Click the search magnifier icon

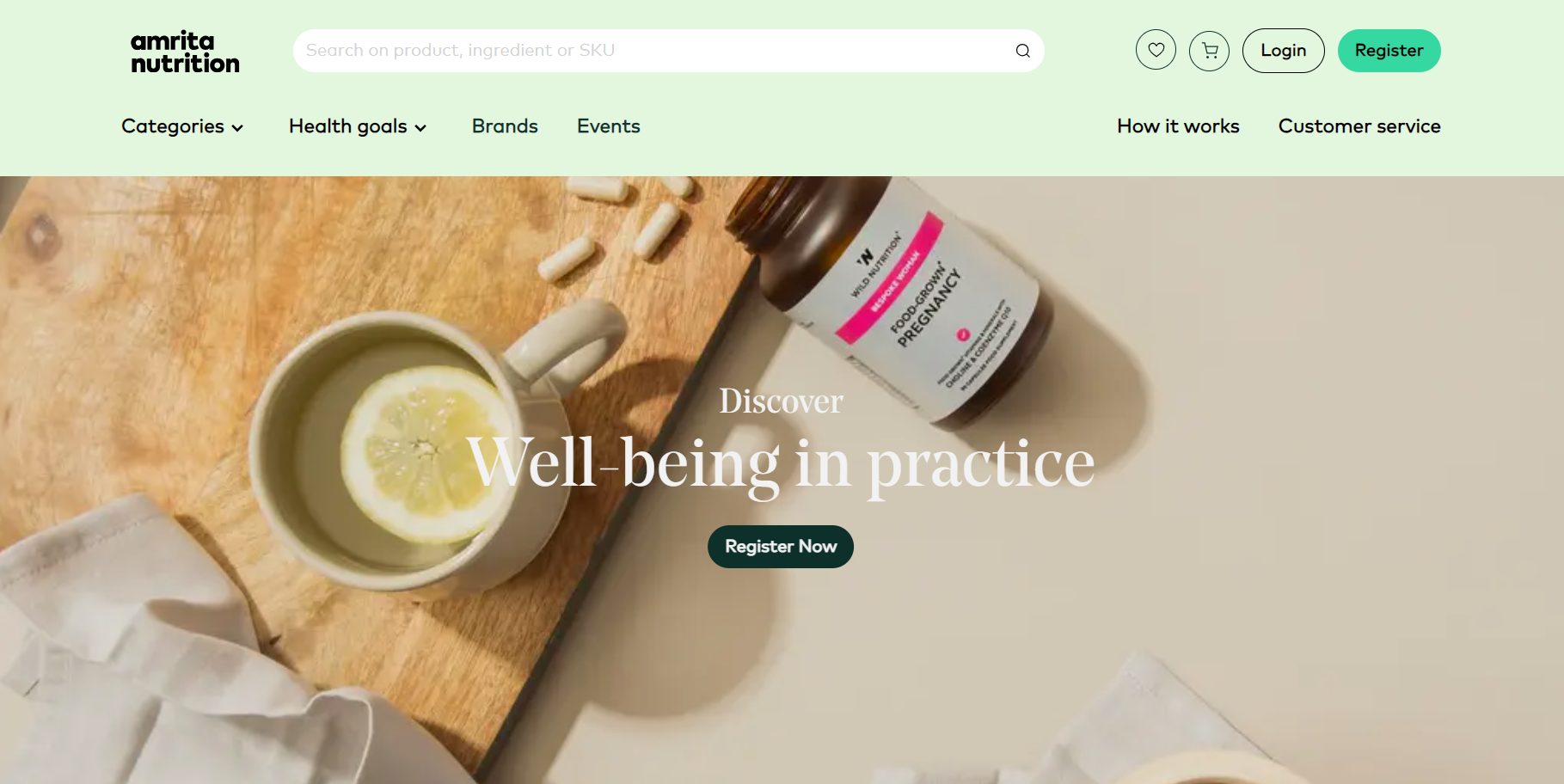1022,51
